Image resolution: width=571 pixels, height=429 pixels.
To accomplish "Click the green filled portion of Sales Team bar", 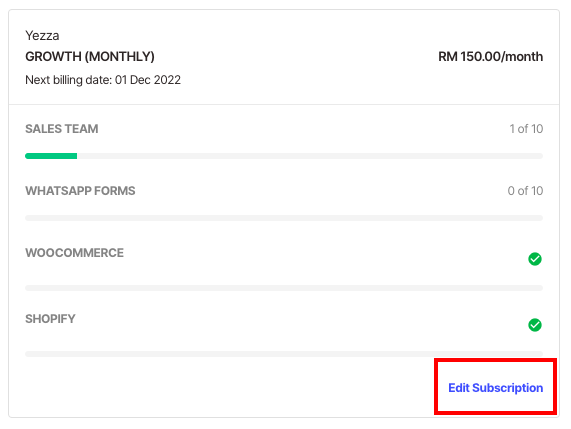I will [x=51, y=156].
